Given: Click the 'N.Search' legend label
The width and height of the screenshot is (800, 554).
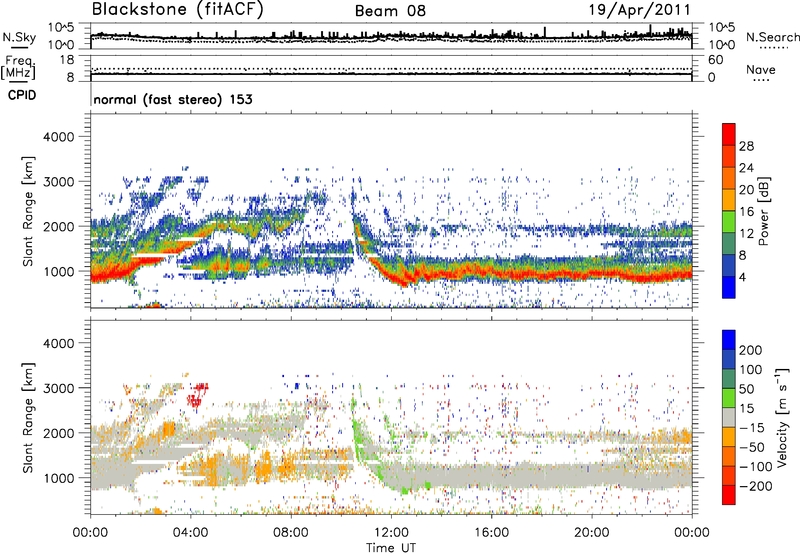Looking at the screenshot, I should pyautogui.click(x=772, y=37).
